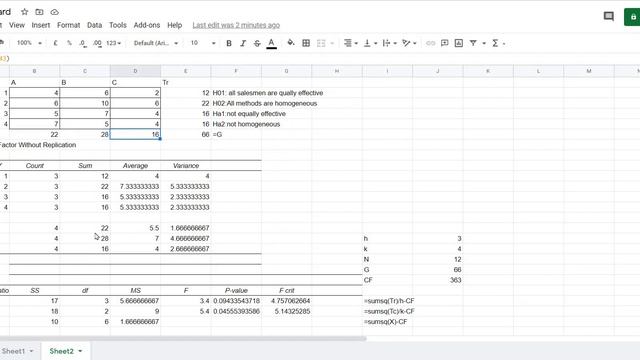
Task: Open the Data menu
Action: pyautogui.click(x=94, y=25)
